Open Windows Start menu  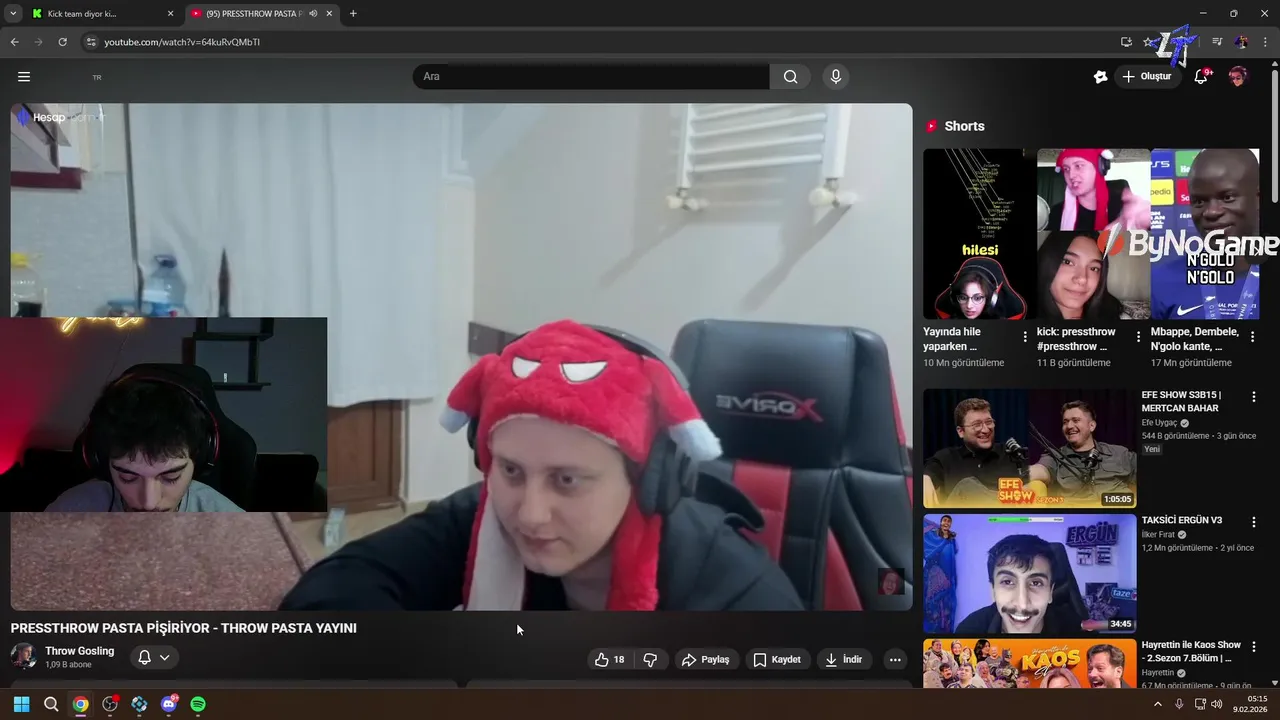22,704
